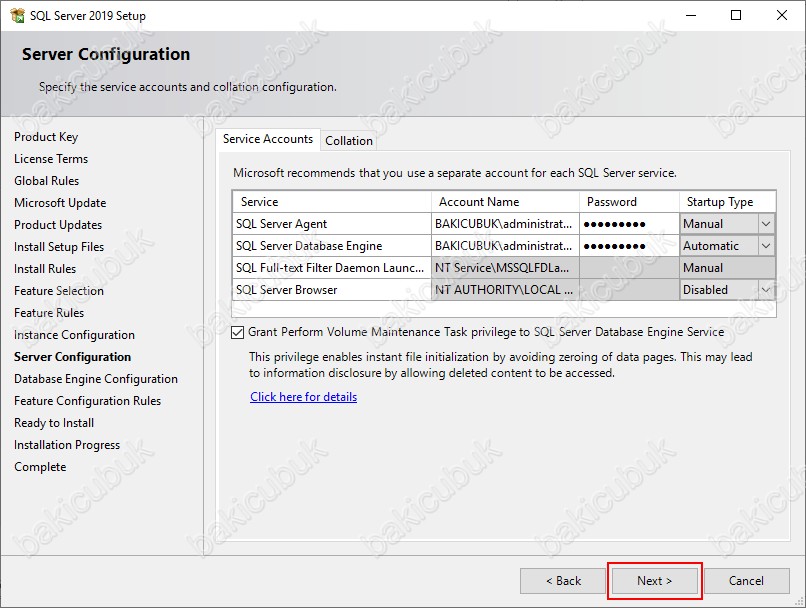Minimize the SQL Server Setup window
The width and height of the screenshot is (806, 608).
pyautogui.click(x=690, y=15)
